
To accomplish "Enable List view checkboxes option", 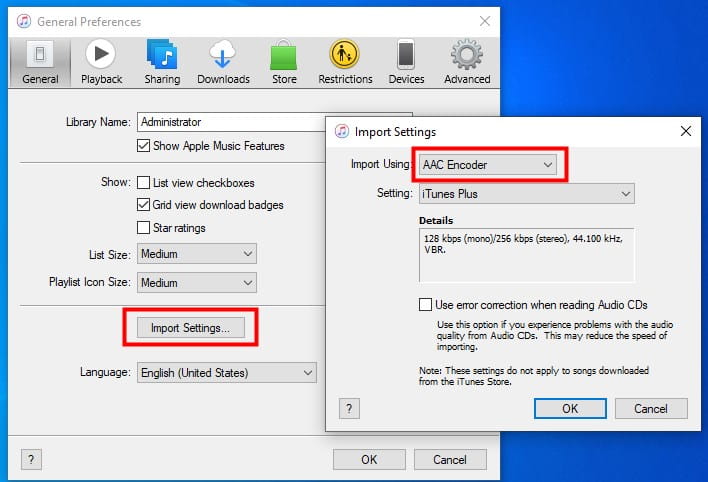I will click(x=143, y=183).
